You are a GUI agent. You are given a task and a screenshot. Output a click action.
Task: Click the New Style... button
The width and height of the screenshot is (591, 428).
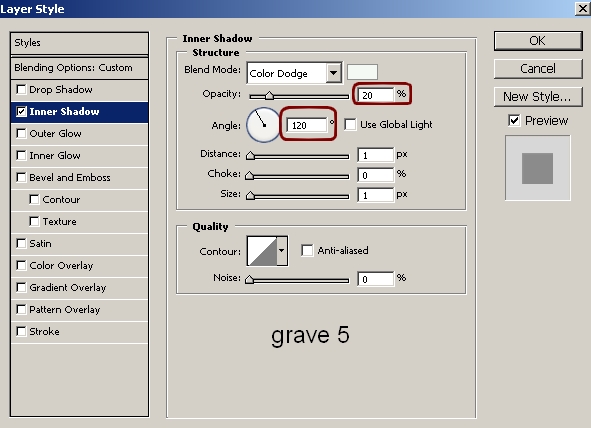538,97
